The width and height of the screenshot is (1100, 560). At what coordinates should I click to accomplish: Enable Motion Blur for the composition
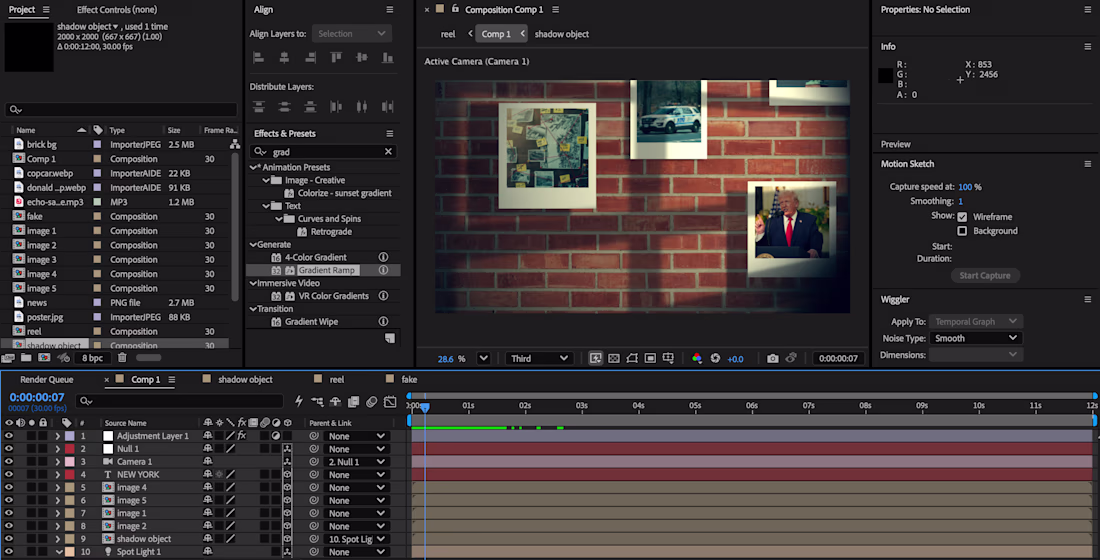pos(372,401)
